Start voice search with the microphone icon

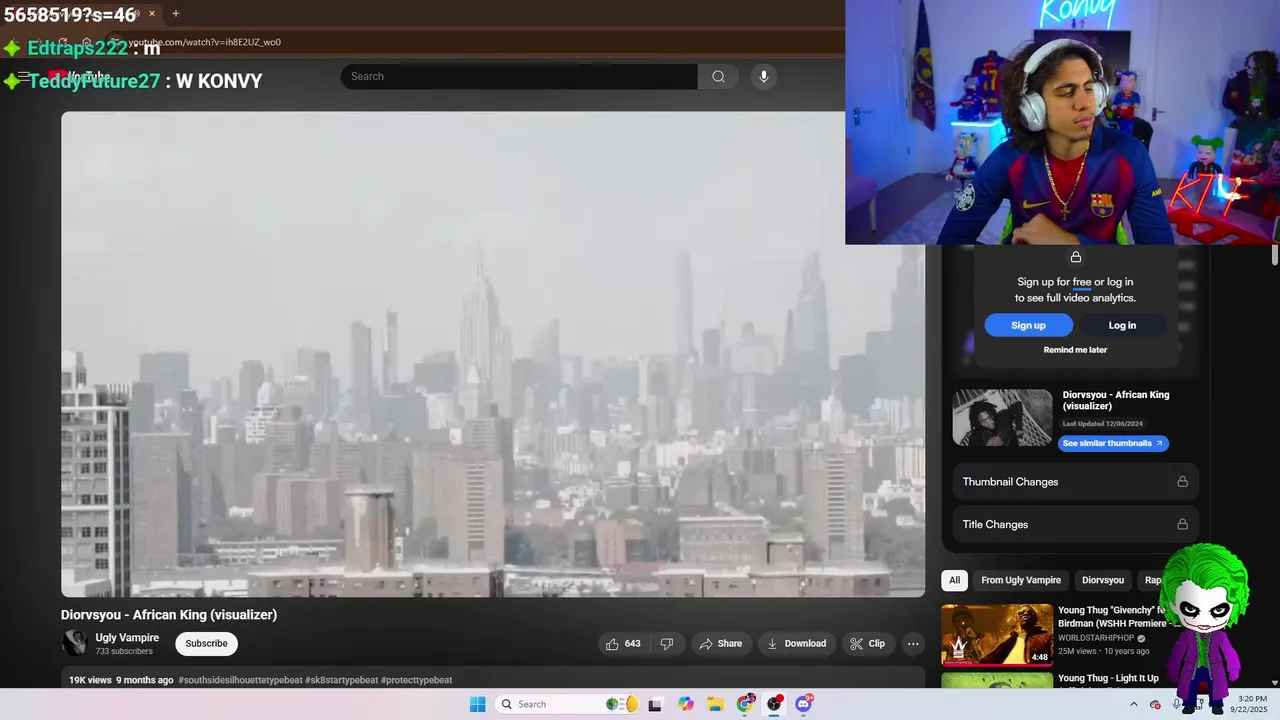[764, 77]
